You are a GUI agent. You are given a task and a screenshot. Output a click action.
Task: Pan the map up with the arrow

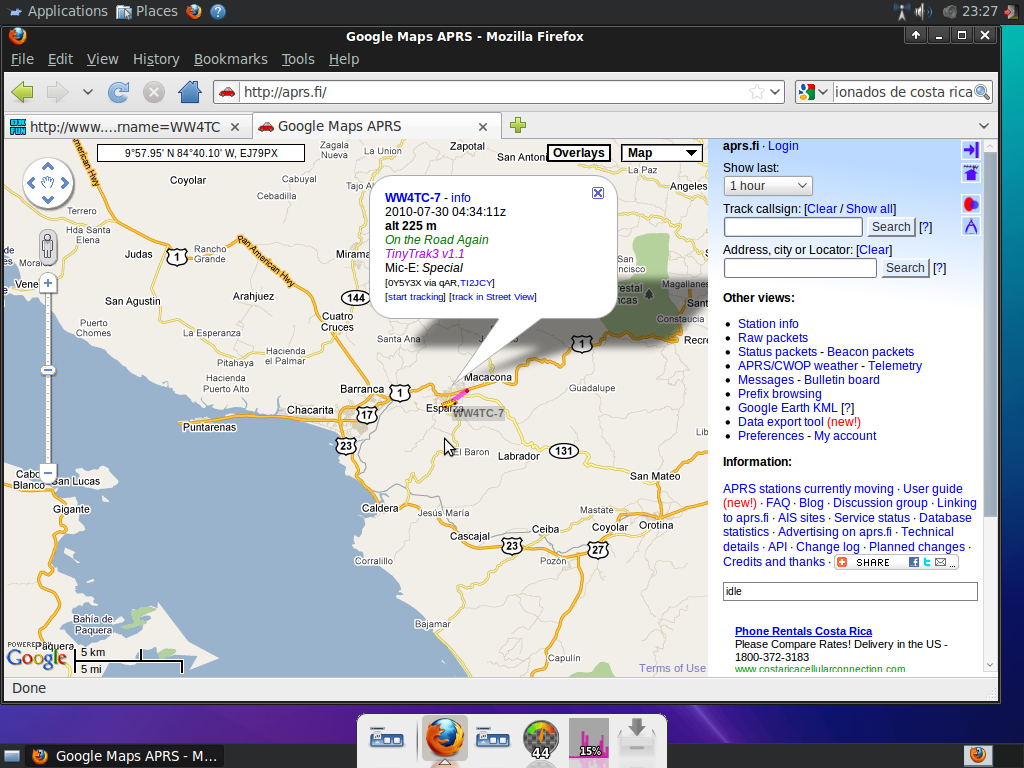click(x=48, y=167)
